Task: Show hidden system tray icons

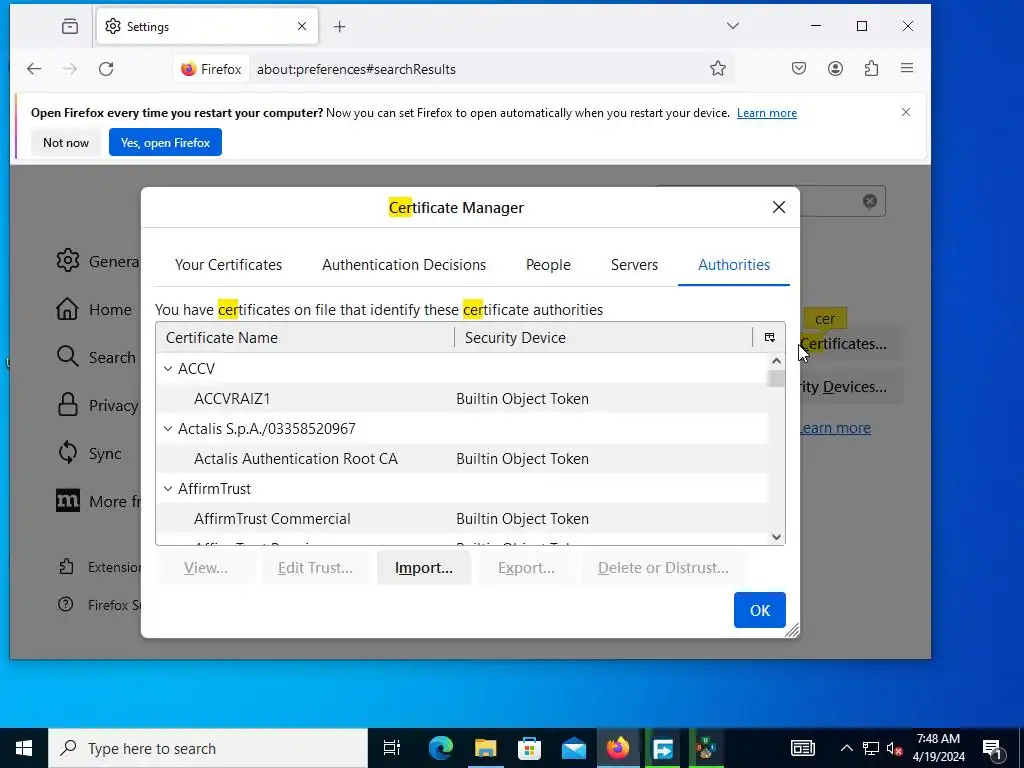Action: (x=846, y=748)
